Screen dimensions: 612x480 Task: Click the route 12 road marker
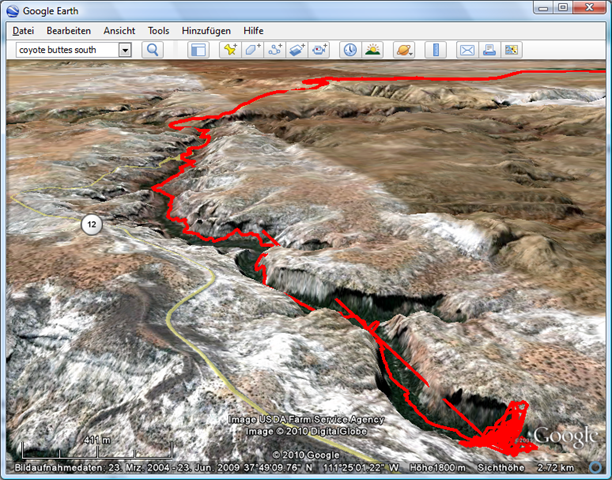point(91,224)
